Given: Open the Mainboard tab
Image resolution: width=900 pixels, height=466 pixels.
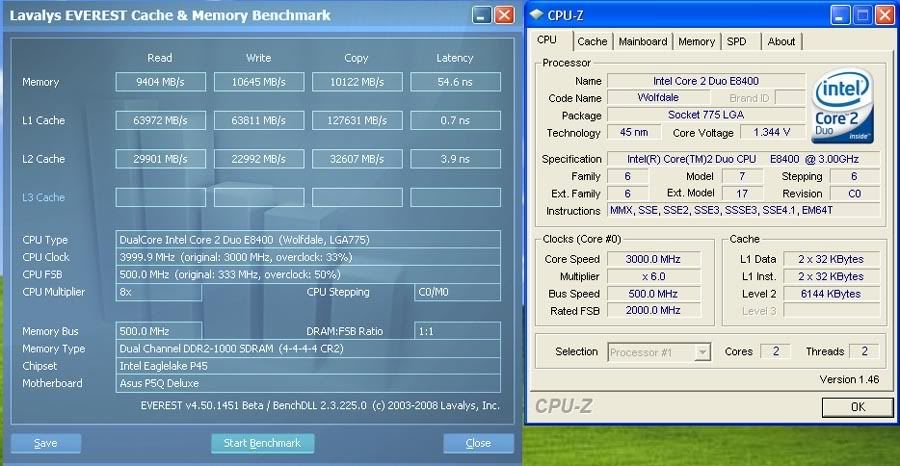Looking at the screenshot, I should [643, 41].
